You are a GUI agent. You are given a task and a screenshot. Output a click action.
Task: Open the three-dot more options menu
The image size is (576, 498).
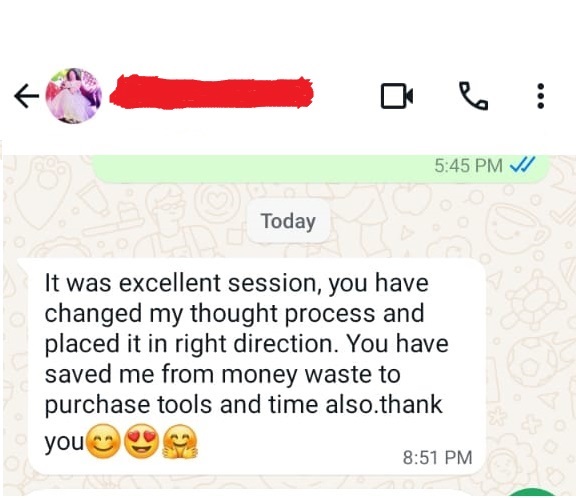point(540,96)
